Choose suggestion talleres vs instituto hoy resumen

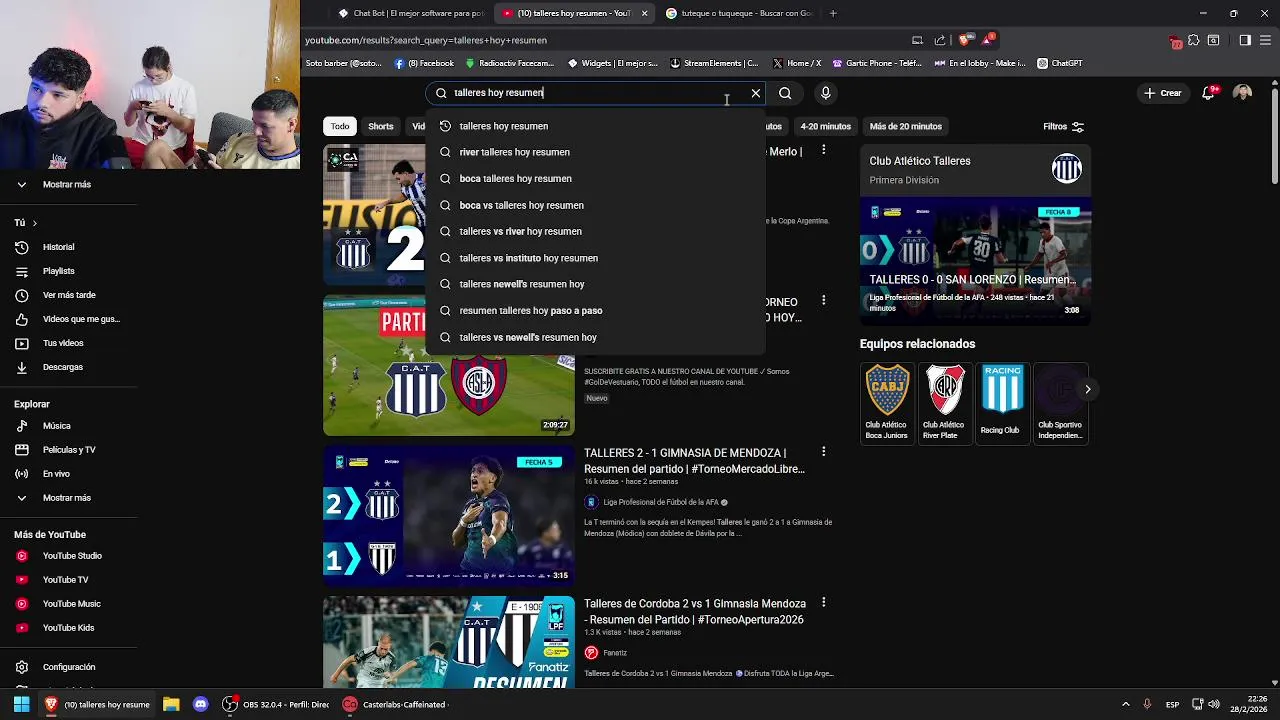(595, 258)
